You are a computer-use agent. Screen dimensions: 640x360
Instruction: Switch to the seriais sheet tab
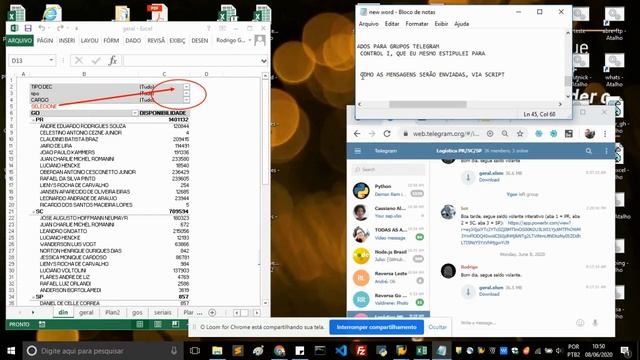(x=162, y=313)
